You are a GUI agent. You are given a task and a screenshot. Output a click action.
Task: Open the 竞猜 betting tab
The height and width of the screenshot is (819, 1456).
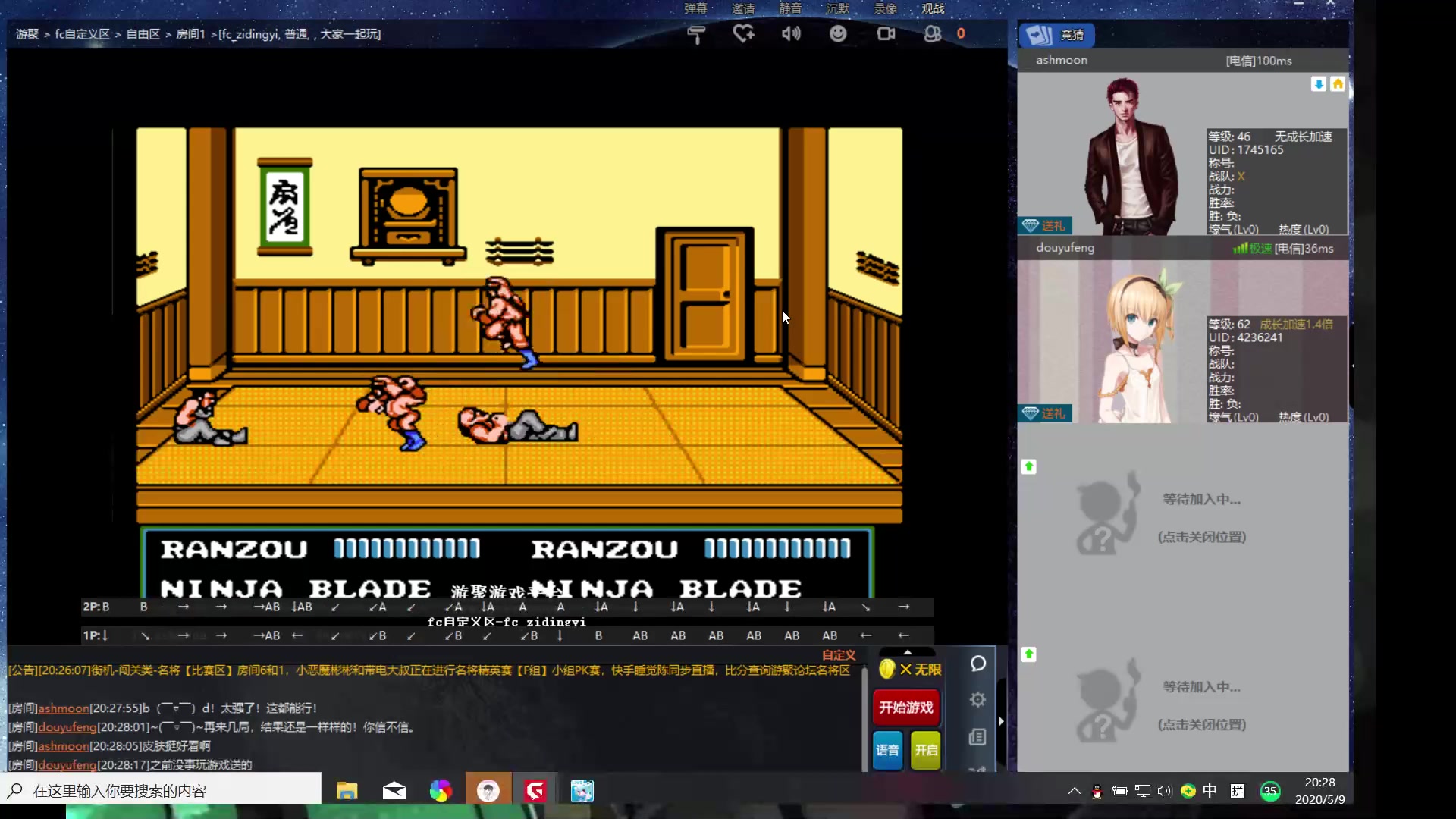(x=1056, y=35)
